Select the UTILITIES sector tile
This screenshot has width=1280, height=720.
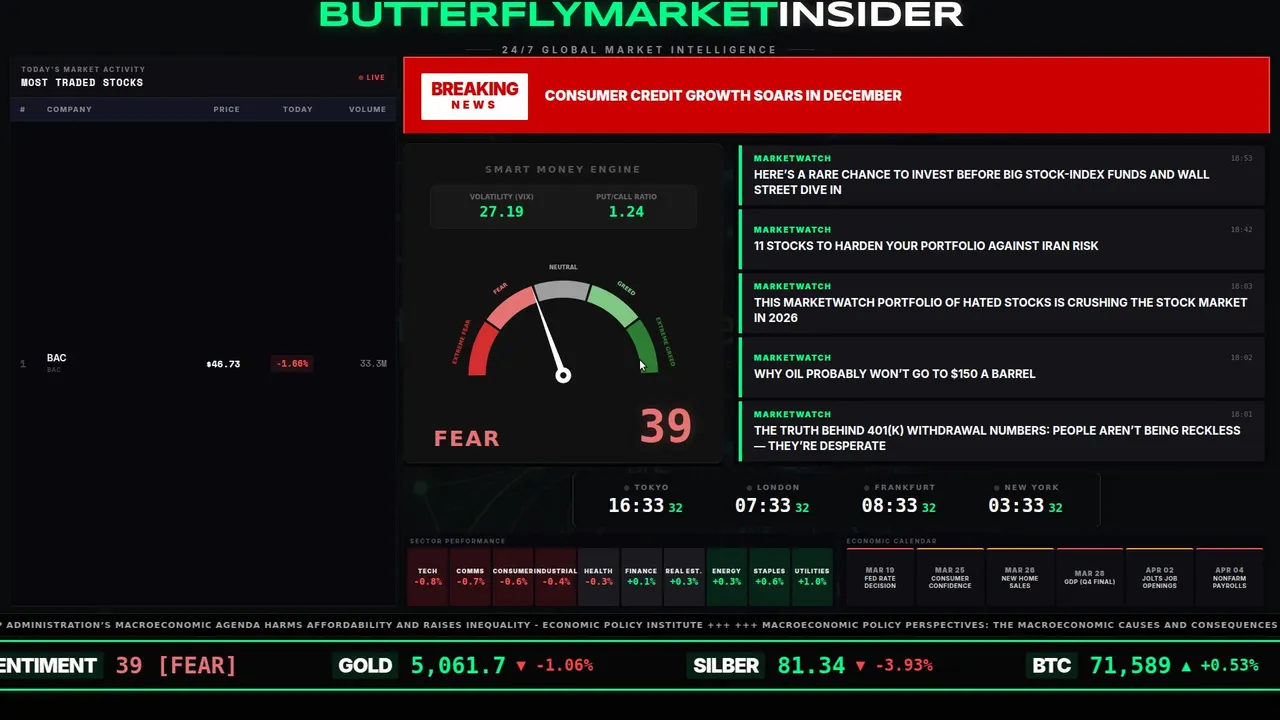tap(812, 577)
